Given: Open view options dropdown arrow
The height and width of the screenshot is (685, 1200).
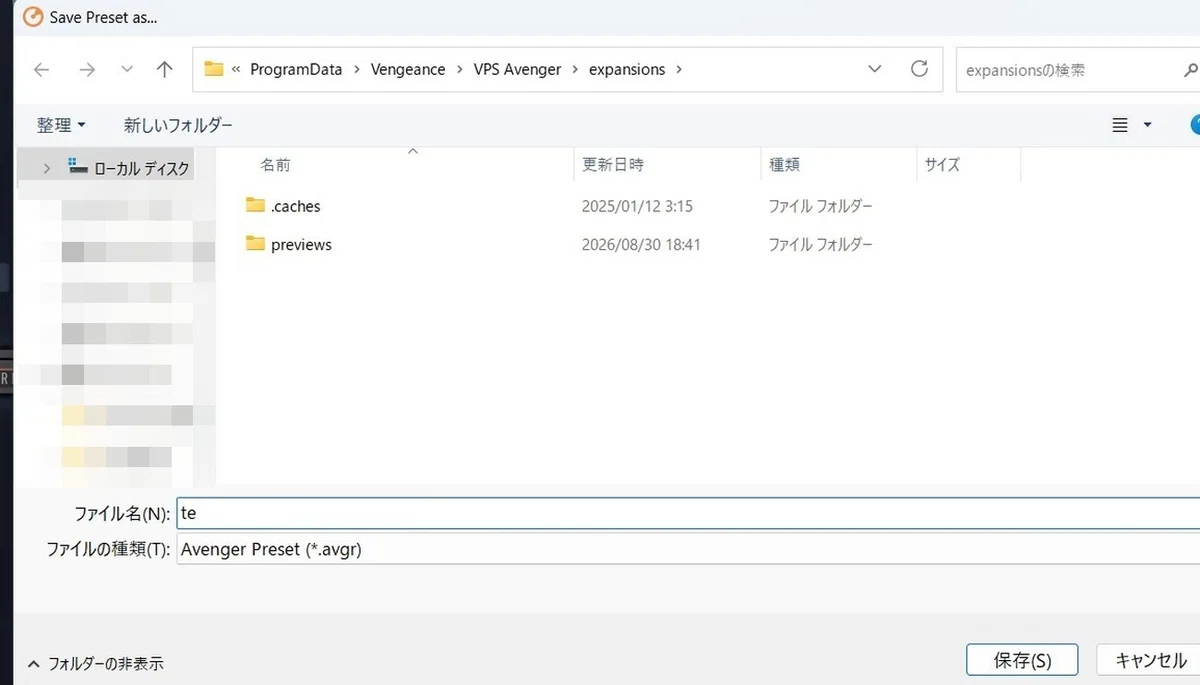Looking at the screenshot, I should 1147,125.
